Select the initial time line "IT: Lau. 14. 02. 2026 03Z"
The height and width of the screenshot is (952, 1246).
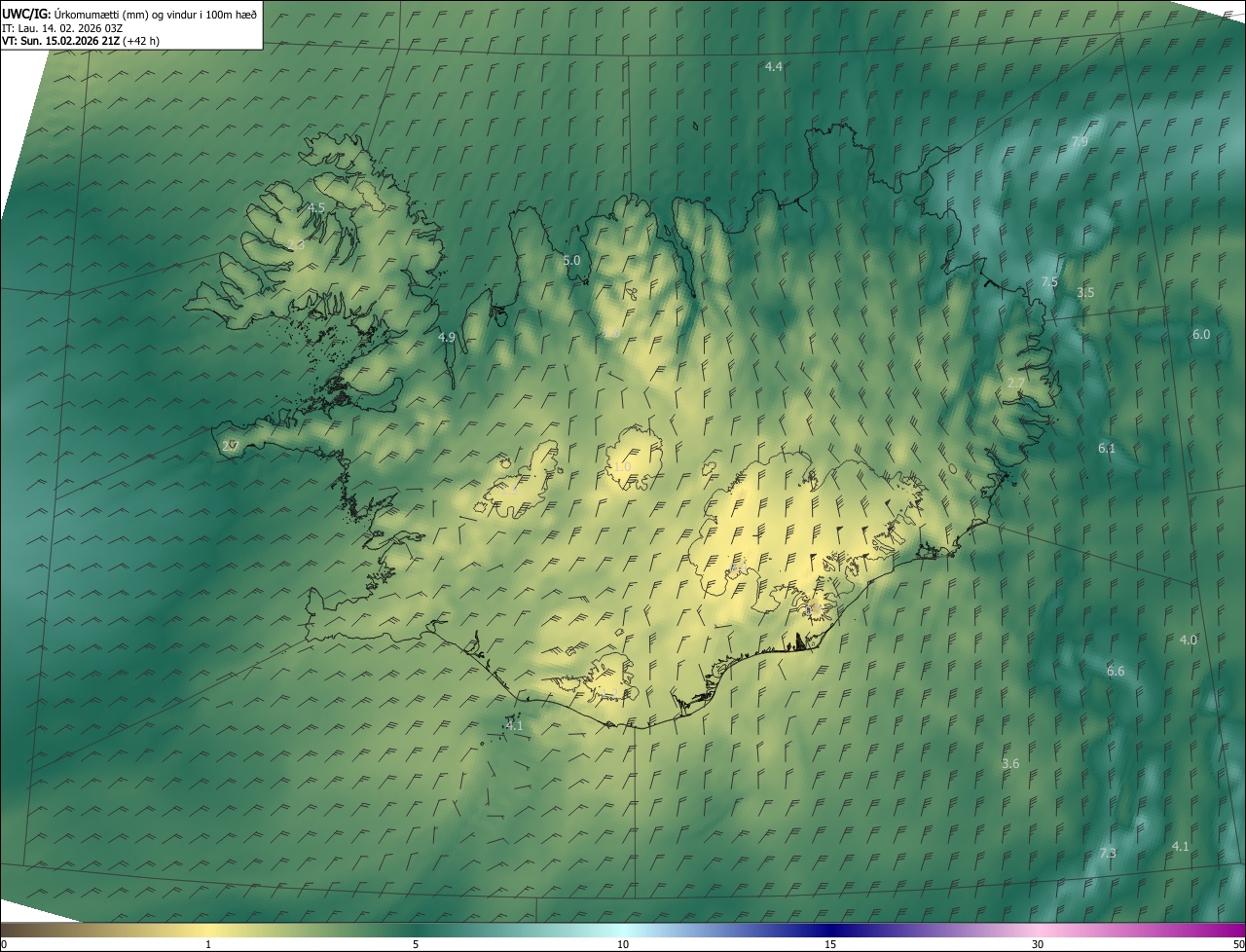point(62,27)
